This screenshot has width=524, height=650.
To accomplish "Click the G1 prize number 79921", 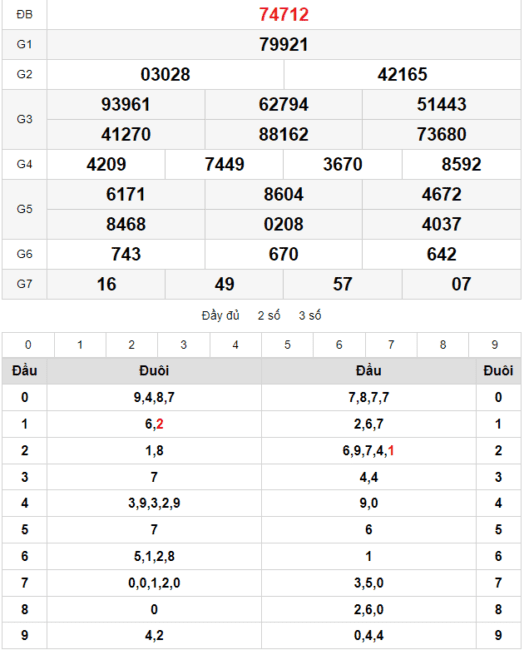I will coord(284,44).
